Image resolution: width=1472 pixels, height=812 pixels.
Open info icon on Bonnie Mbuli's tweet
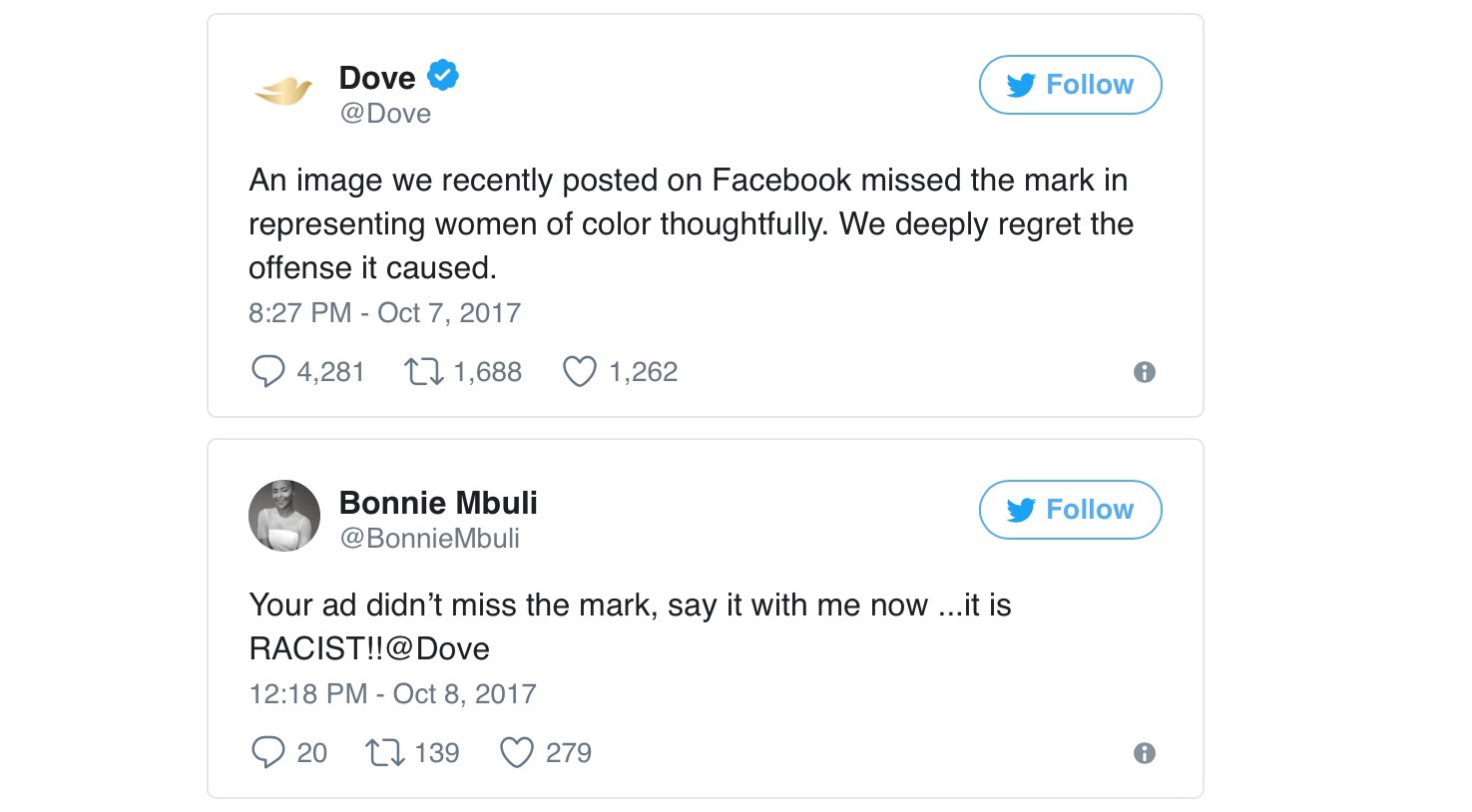[1144, 753]
